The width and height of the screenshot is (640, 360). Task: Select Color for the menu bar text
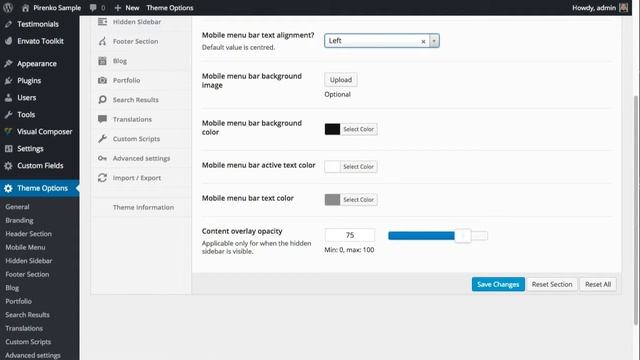click(x=358, y=200)
